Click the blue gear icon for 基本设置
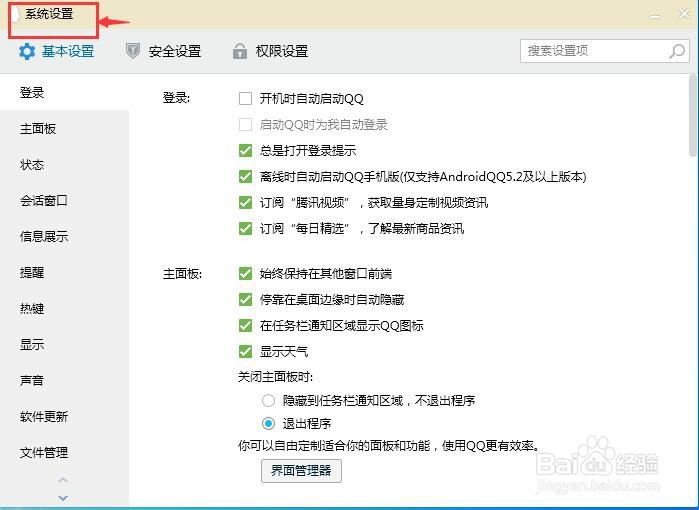The width and height of the screenshot is (699, 510). click(27, 52)
